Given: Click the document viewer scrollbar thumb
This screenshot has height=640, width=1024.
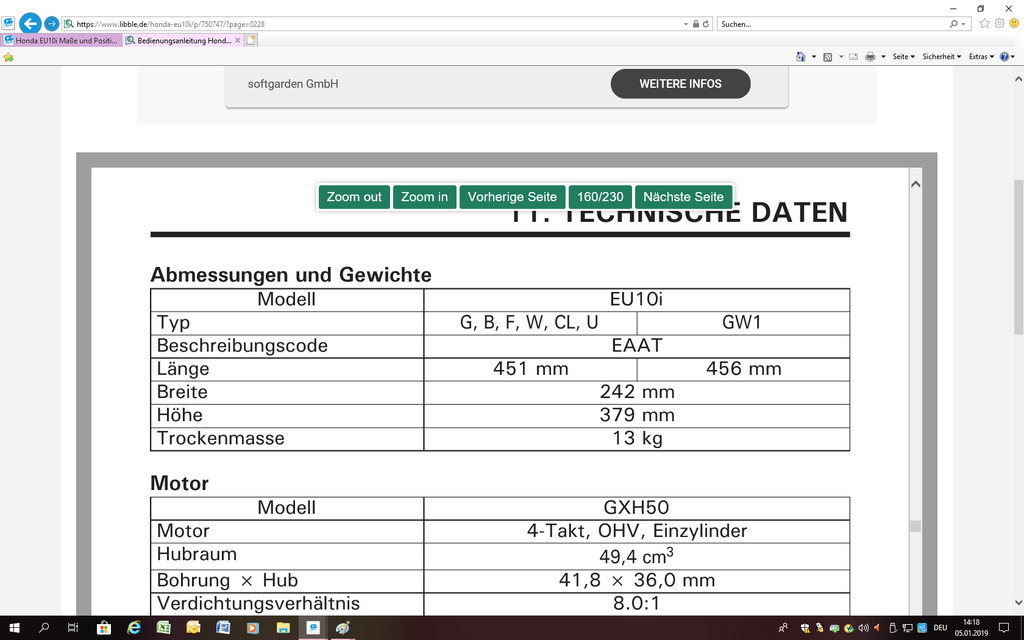Looking at the screenshot, I should (x=916, y=526).
